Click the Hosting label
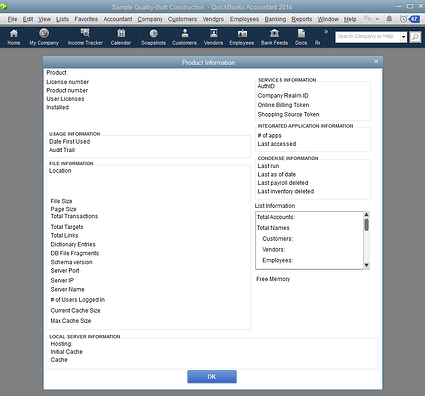This screenshot has width=425, height=396. coord(61,344)
